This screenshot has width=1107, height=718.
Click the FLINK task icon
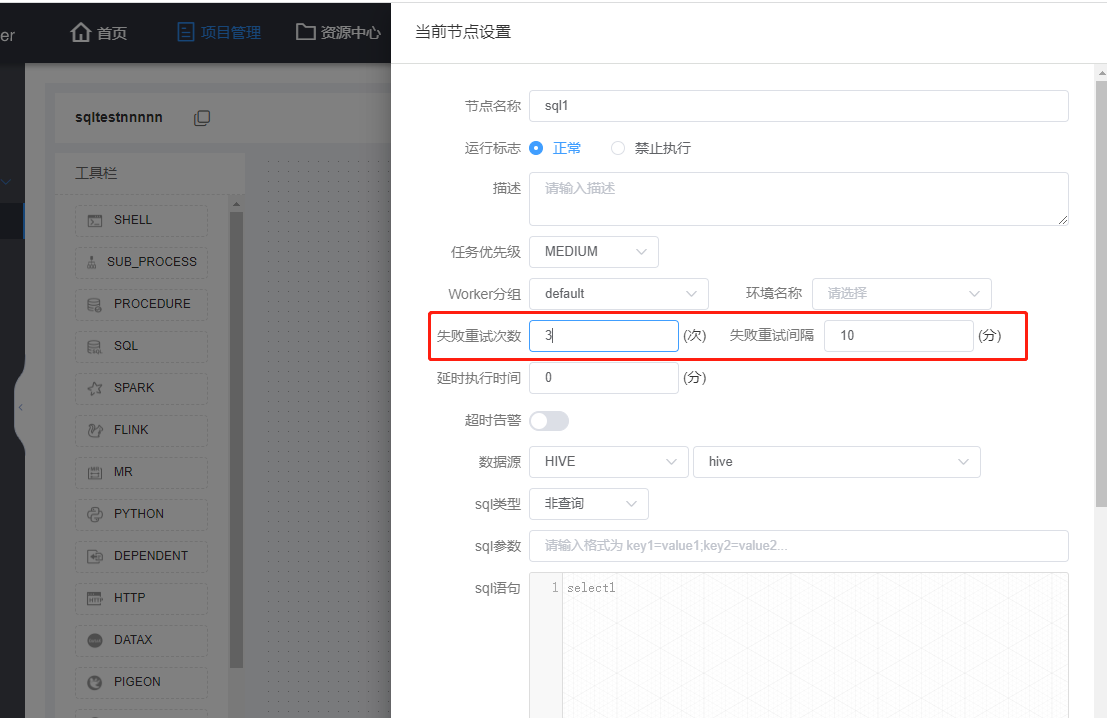(x=95, y=431)
